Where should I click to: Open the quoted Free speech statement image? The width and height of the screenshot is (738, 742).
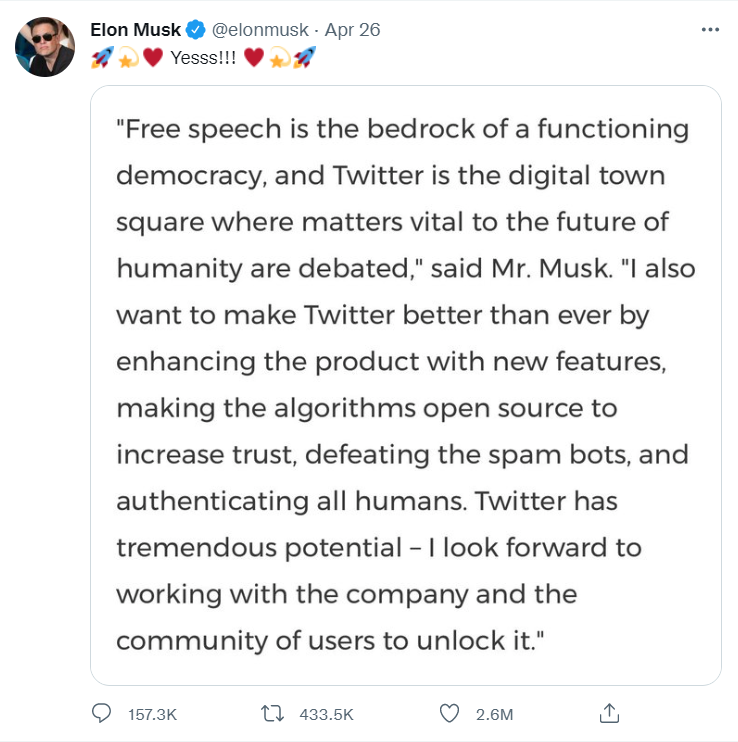pos(406,385)
